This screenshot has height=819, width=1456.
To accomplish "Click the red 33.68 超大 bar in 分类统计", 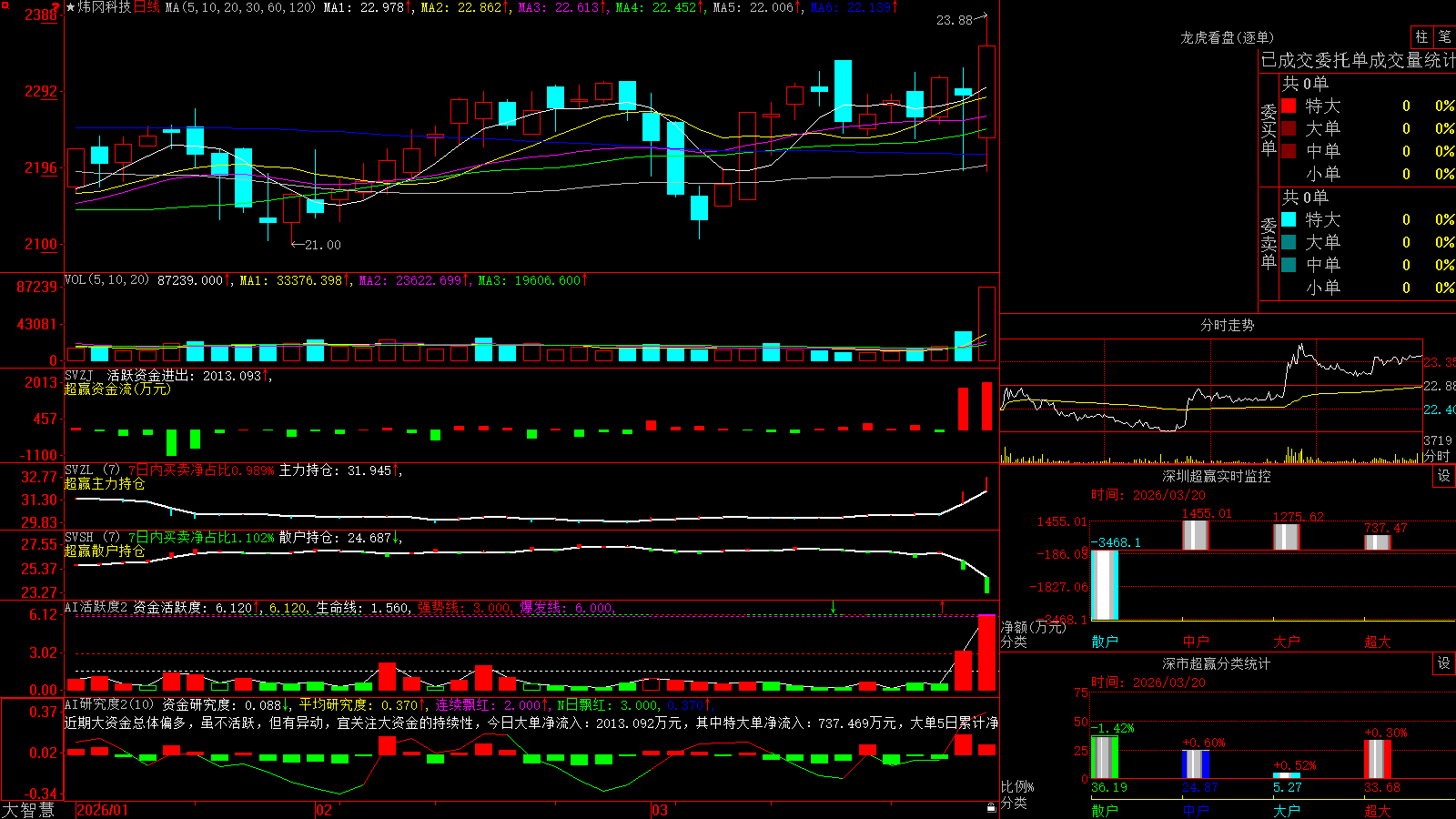I will coord(1378,759).
